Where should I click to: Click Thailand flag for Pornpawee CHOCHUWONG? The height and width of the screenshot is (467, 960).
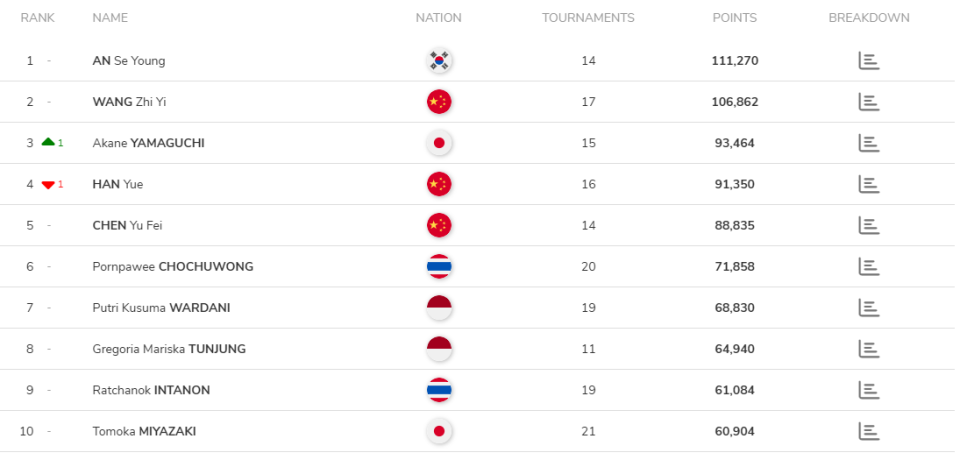[438, 267]
